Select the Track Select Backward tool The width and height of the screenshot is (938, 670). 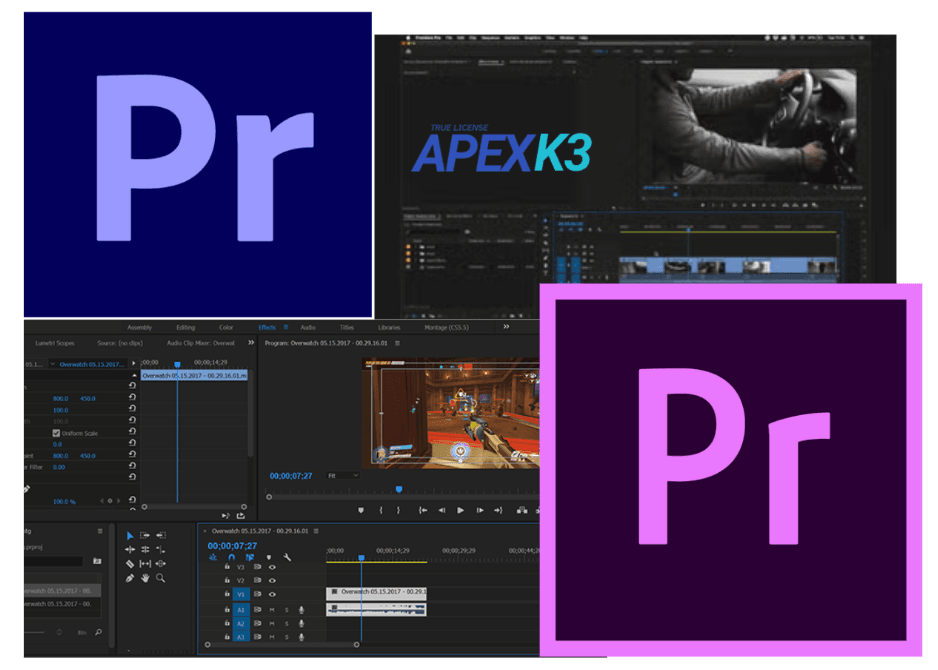tap(160, 535)
